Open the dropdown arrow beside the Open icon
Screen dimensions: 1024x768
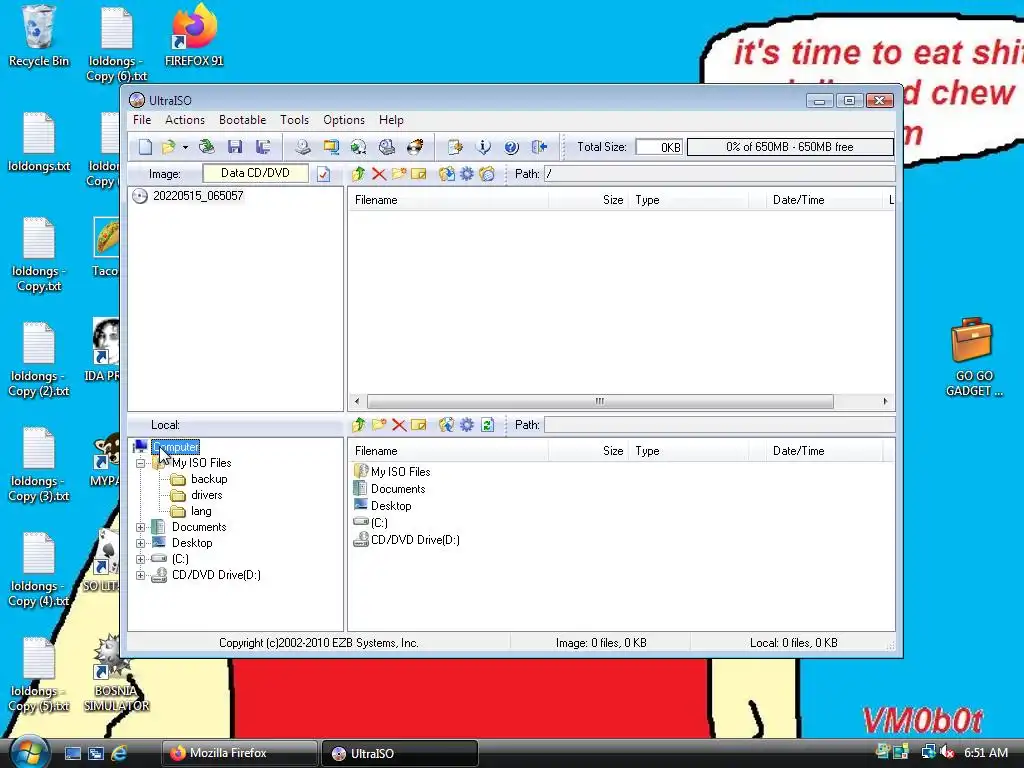pos(185,147)
